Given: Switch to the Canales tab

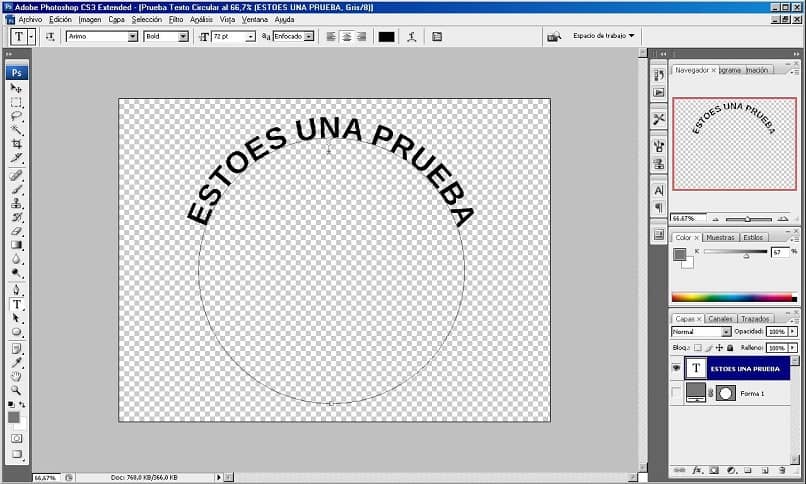Looking at the screenshot, I should pyautogui.click(x=720, y=319).
